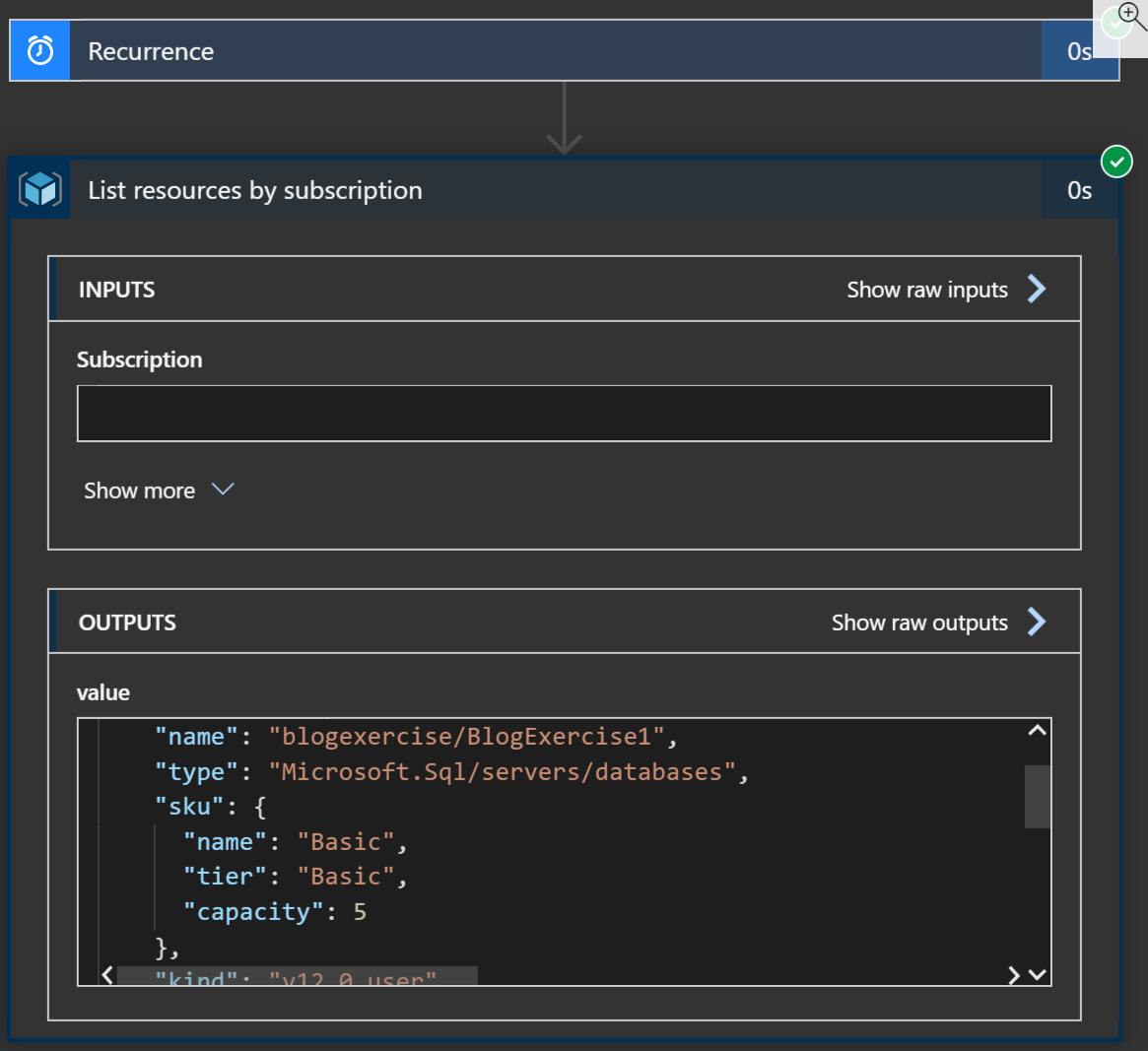The width and height of the screenshot is (1148, 1051).
Task: Click the up arrow in the value box
Action: pyautogui.click(x=1037, y=731)
